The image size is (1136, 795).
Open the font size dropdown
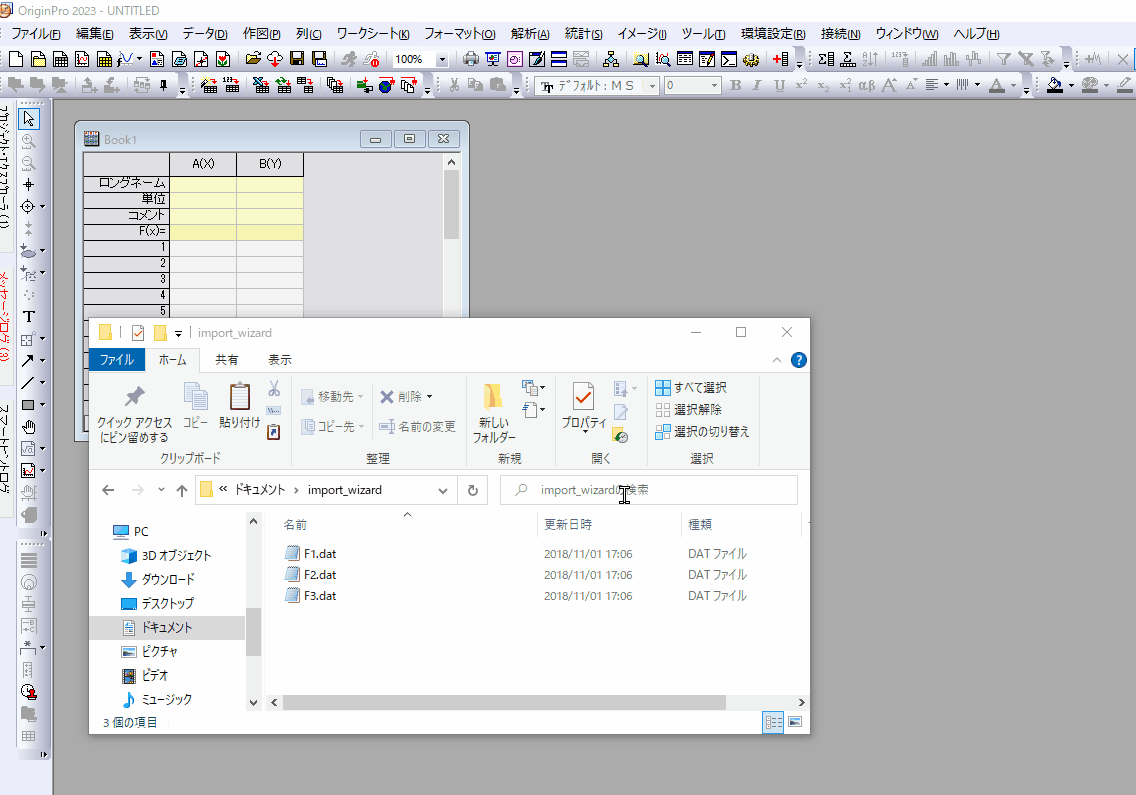[714, 86]
